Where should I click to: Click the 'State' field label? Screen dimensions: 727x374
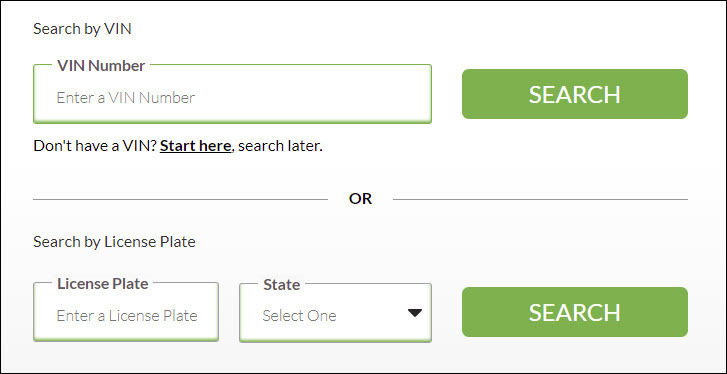[281, 285]
